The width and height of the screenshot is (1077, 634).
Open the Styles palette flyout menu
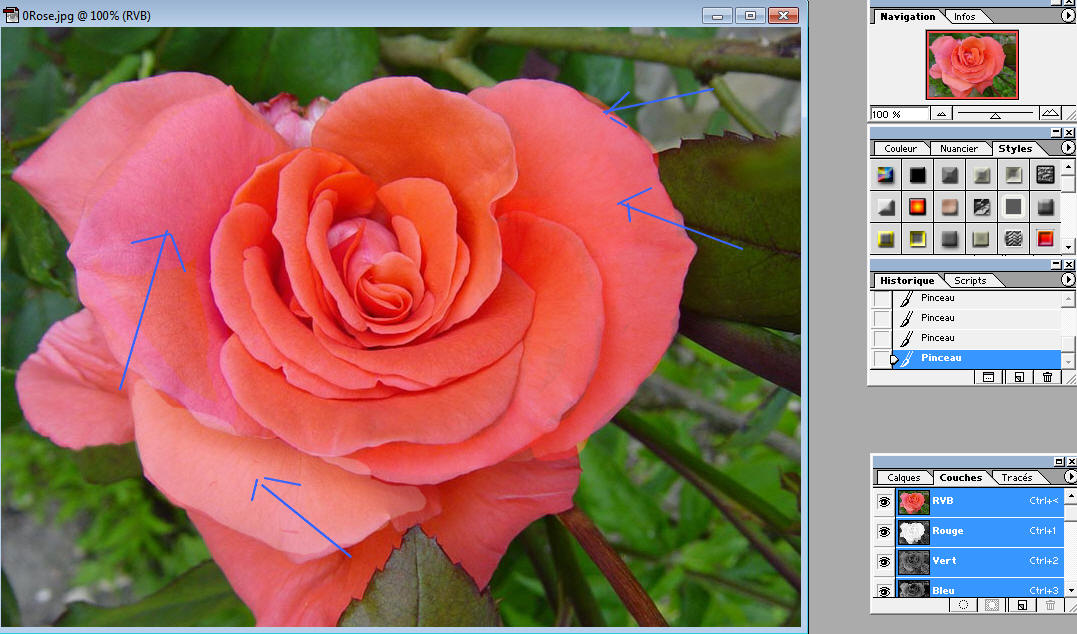tap(1068, 148)
